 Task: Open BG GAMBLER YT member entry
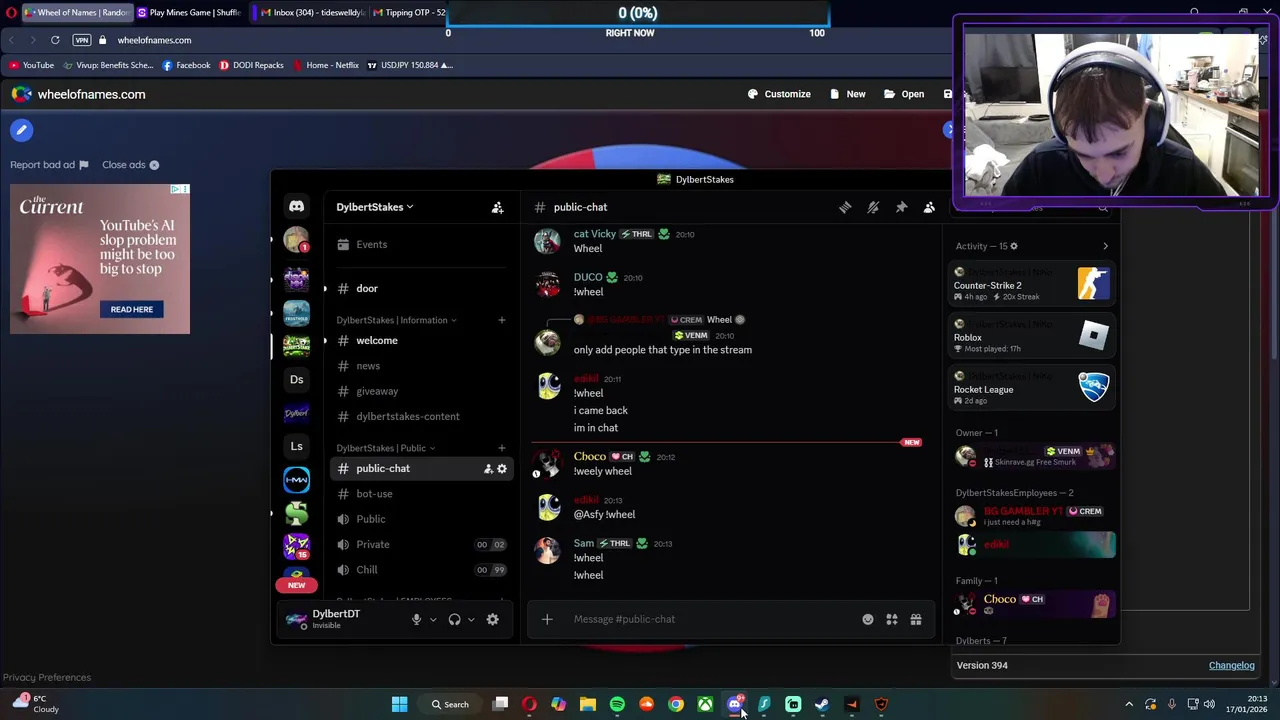tap(1033, 516)
